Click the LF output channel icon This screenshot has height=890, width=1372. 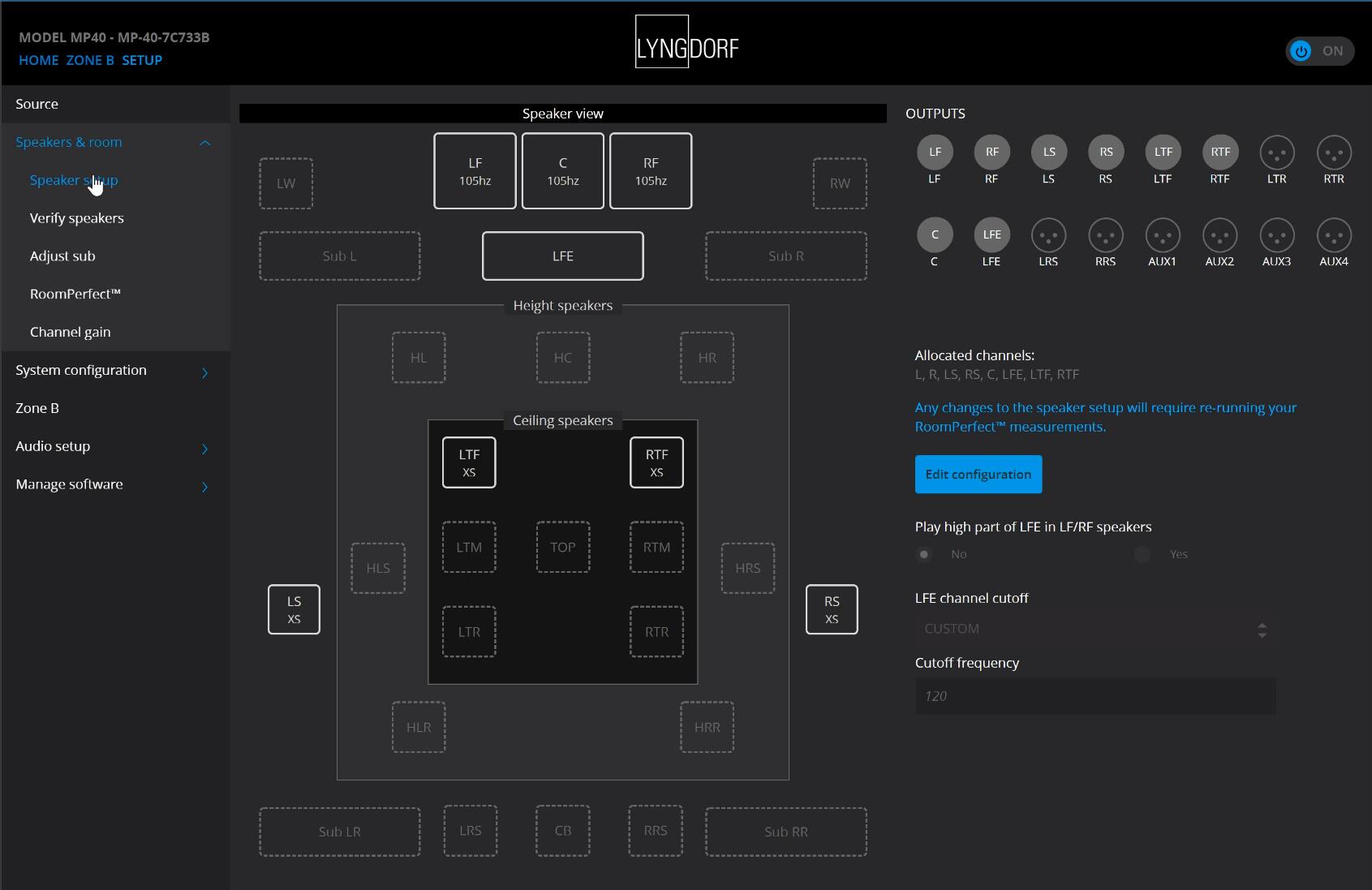pyautogui.click(x=935, y=153)
